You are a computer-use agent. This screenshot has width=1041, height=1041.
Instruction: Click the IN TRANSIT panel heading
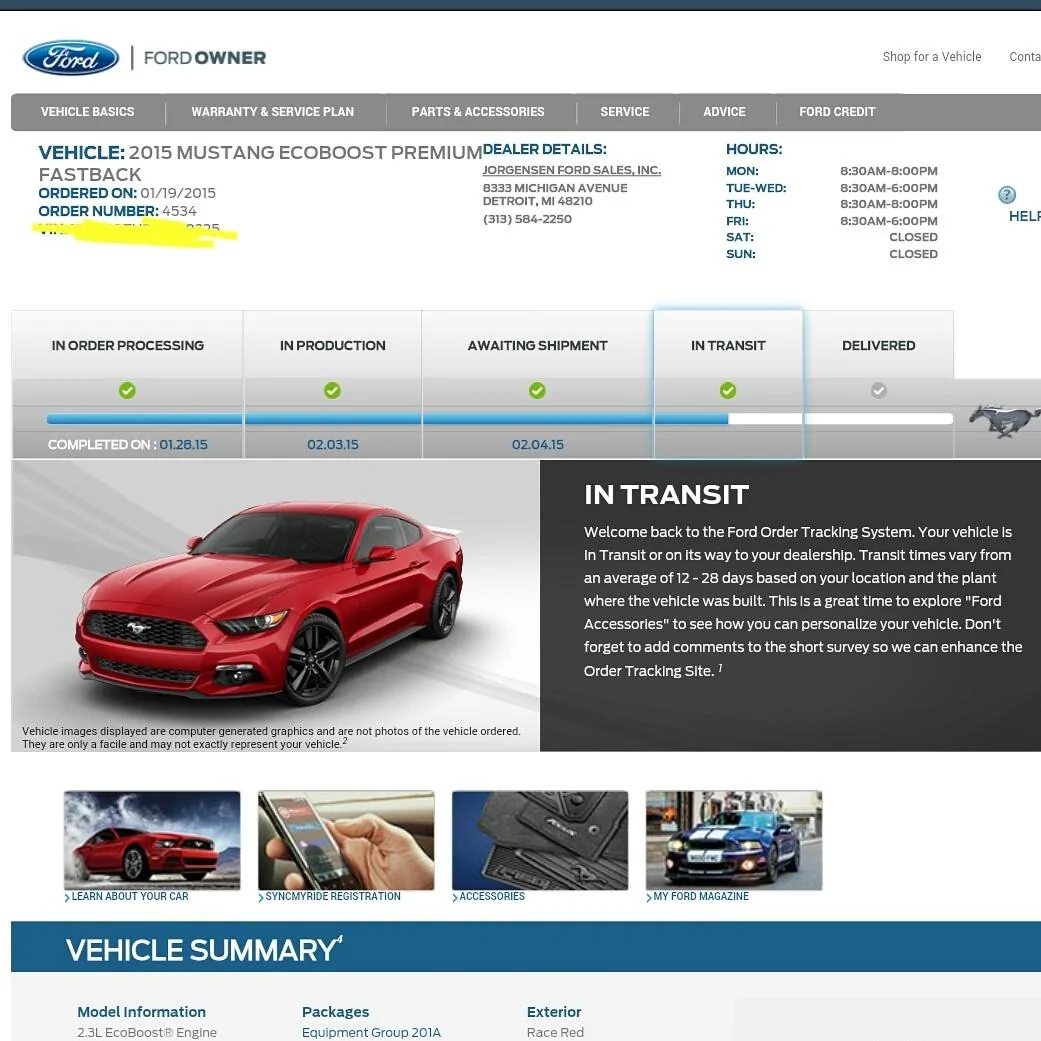click(667, 495)
